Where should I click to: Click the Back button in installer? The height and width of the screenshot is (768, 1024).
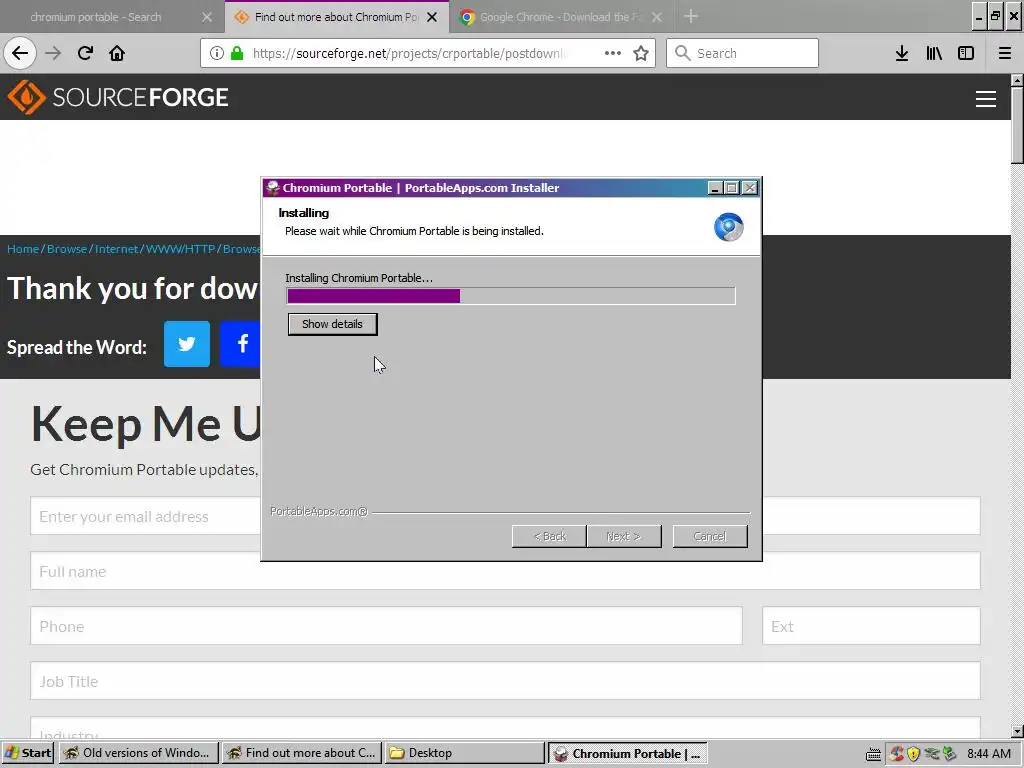click(x=549, y=536)
